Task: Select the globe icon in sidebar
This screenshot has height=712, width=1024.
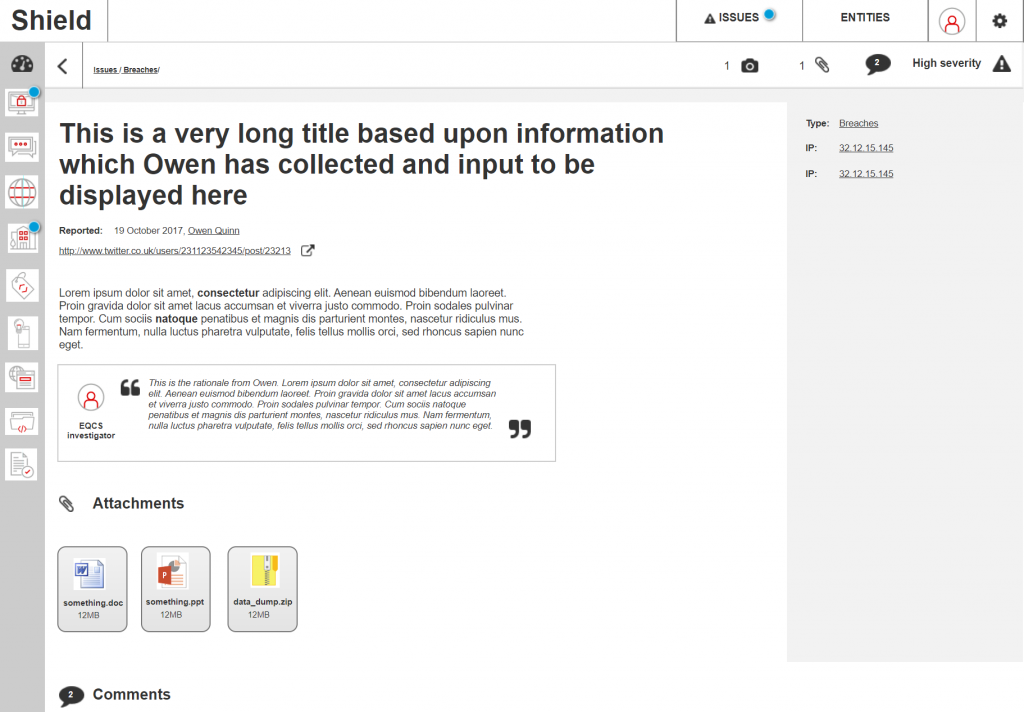Action: click(x=21, y=191)
